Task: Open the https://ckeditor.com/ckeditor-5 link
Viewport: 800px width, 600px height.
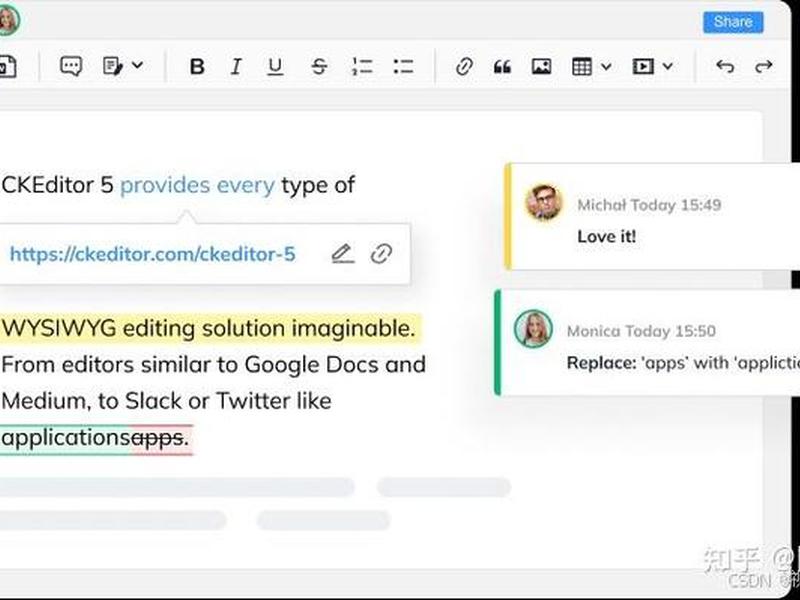Action: click(153, 254)
